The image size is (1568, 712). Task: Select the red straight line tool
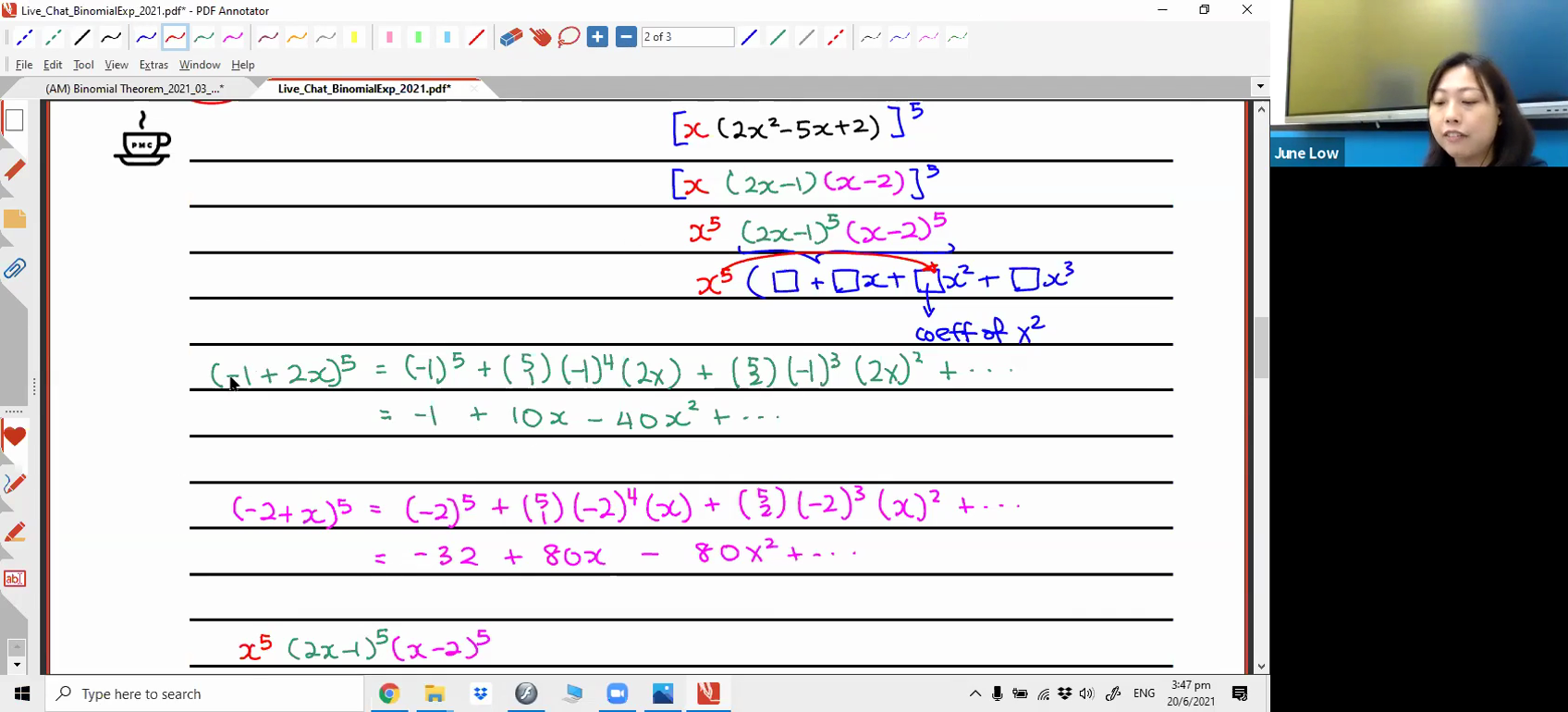476,38
